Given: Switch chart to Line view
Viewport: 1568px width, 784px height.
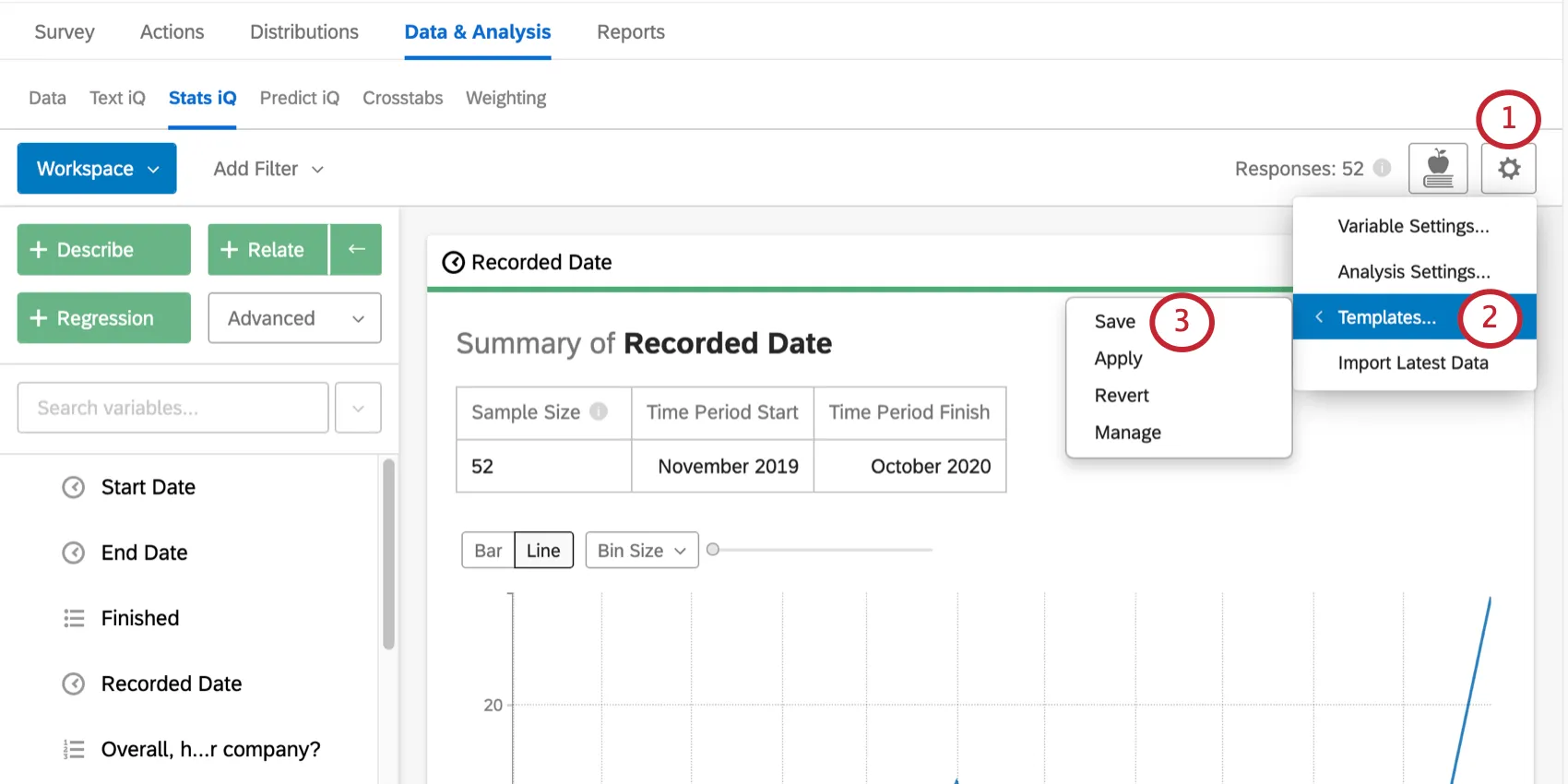Looking at the screenshot, I should pos(543,551).
